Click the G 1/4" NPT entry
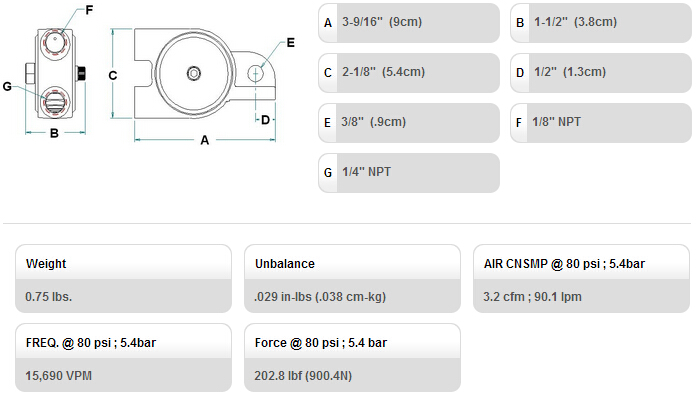698x397 pixels. click(x=409, y=173)
